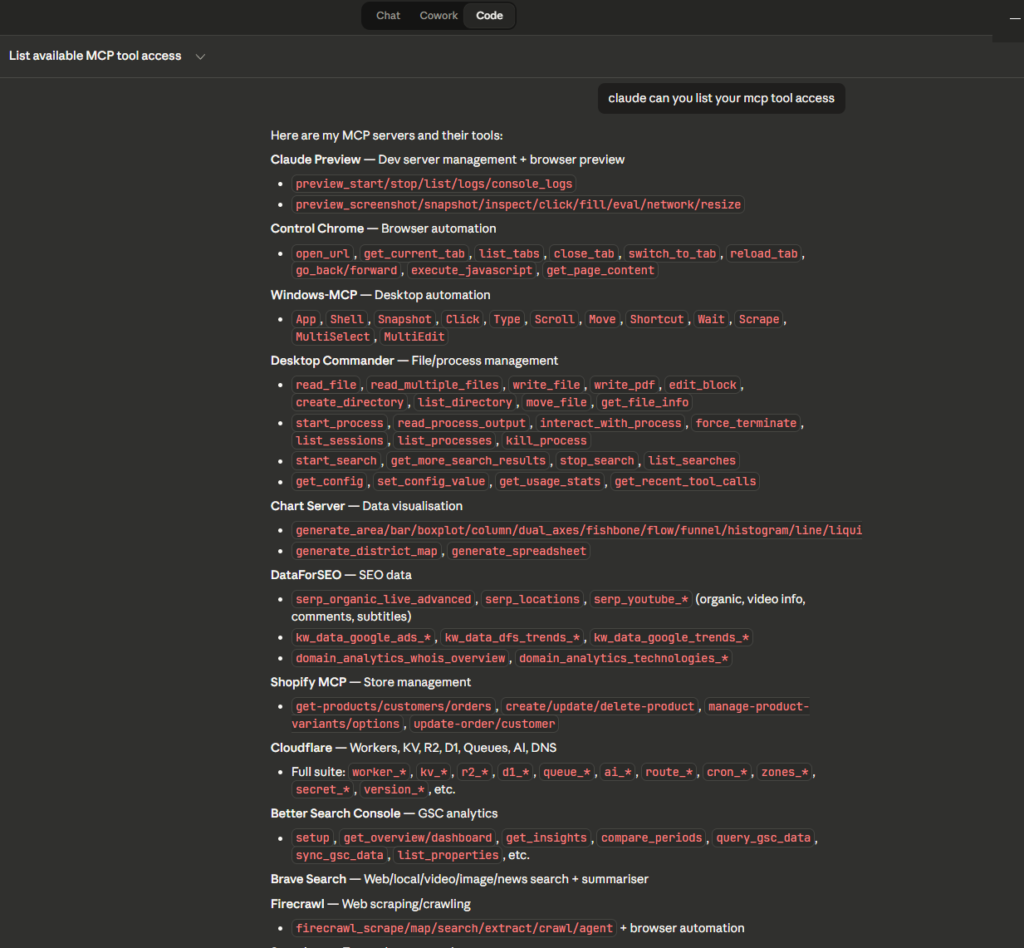
Task: Click the user message bubble
Action: tap(721, 98)
